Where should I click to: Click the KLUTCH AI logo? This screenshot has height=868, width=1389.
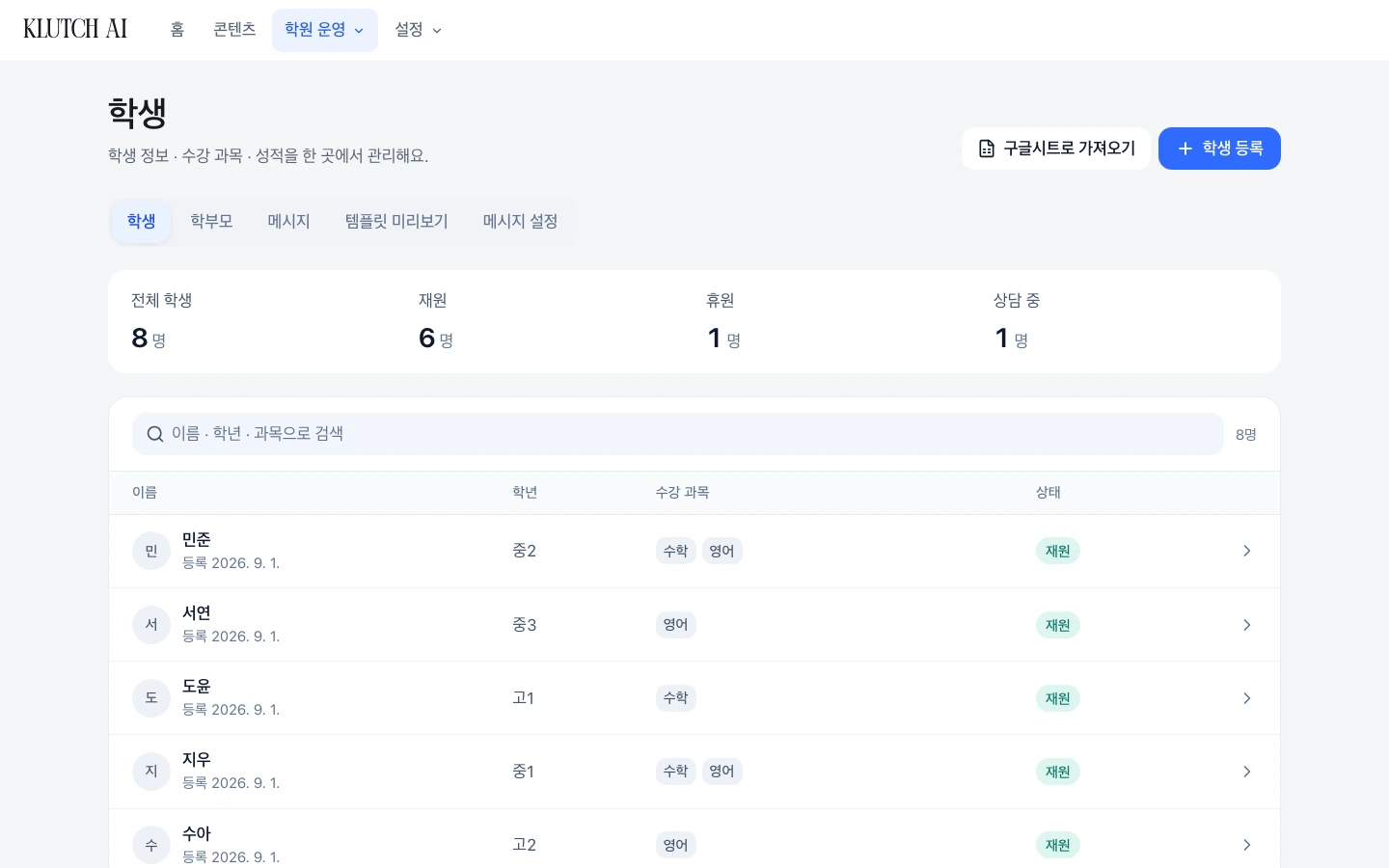(x=75, y=29)
